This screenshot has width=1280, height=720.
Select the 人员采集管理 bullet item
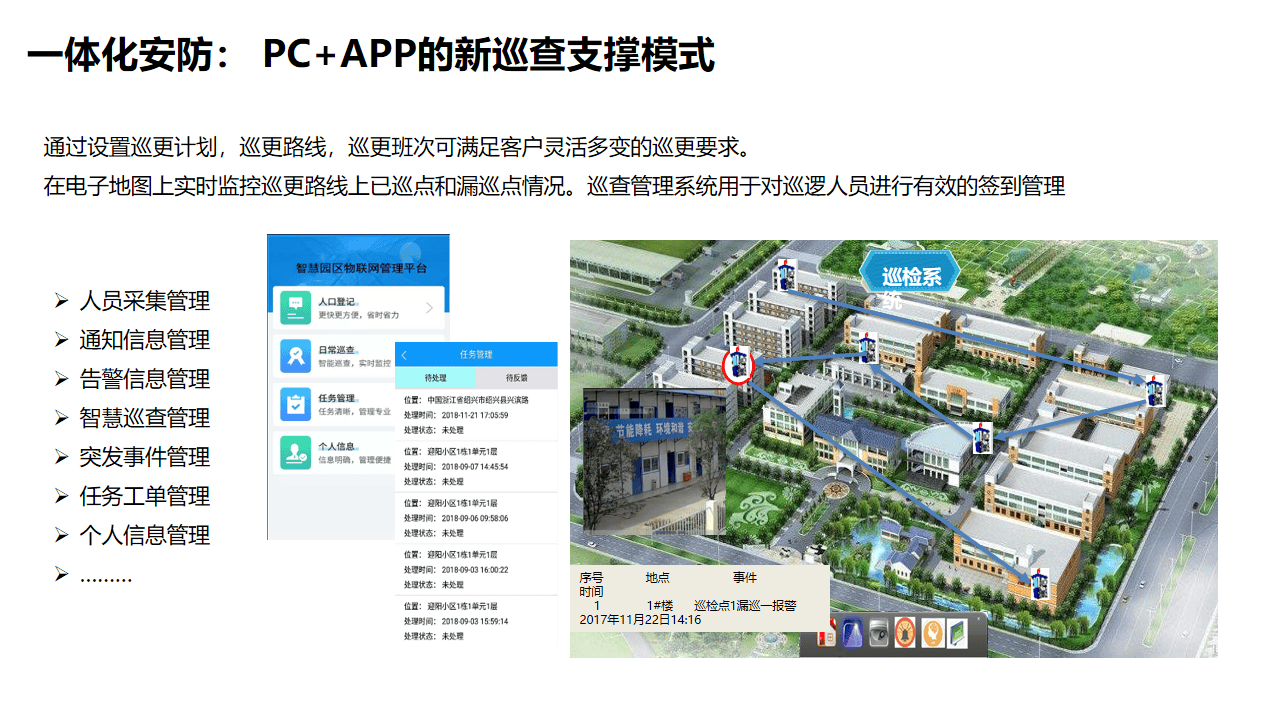145,301
